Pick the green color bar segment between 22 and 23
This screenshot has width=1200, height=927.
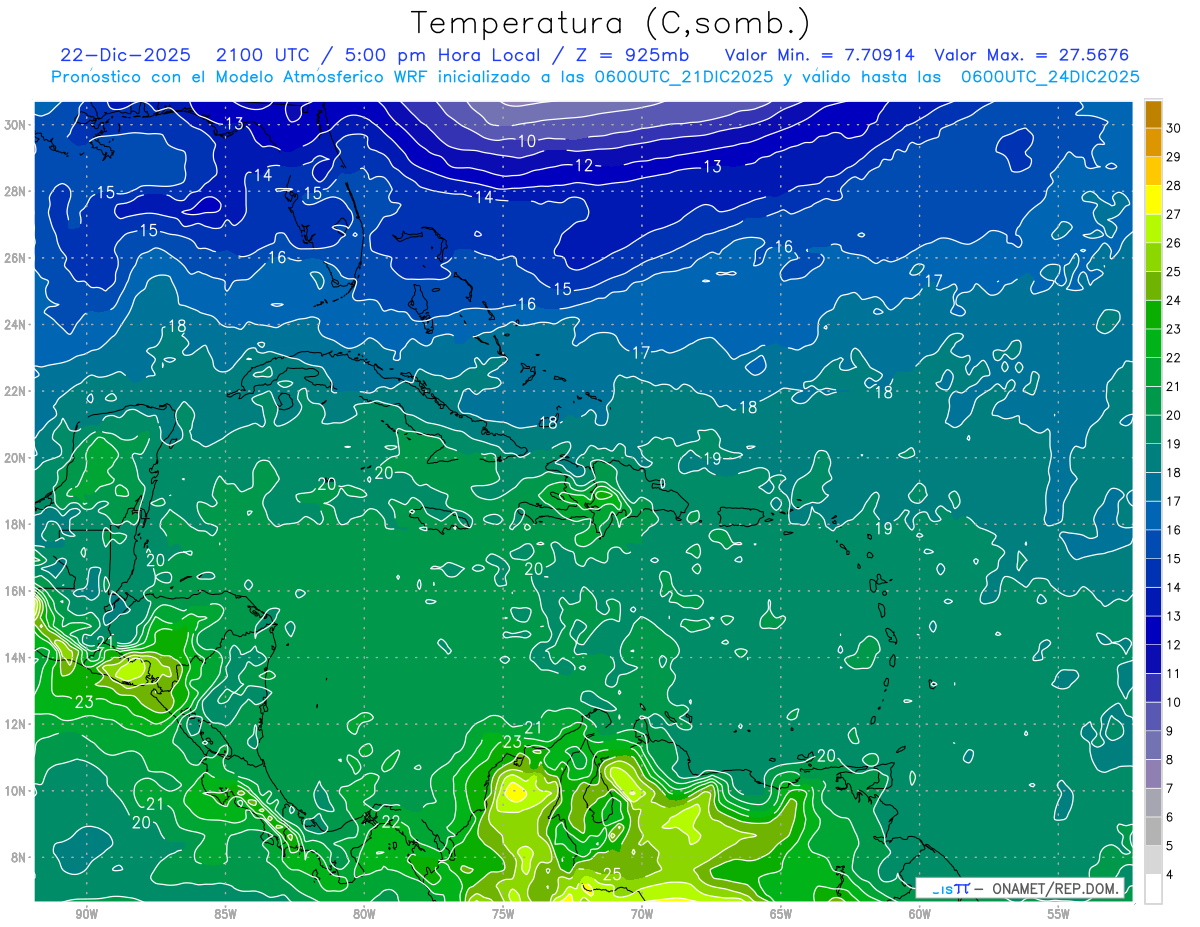[1153, 344]
